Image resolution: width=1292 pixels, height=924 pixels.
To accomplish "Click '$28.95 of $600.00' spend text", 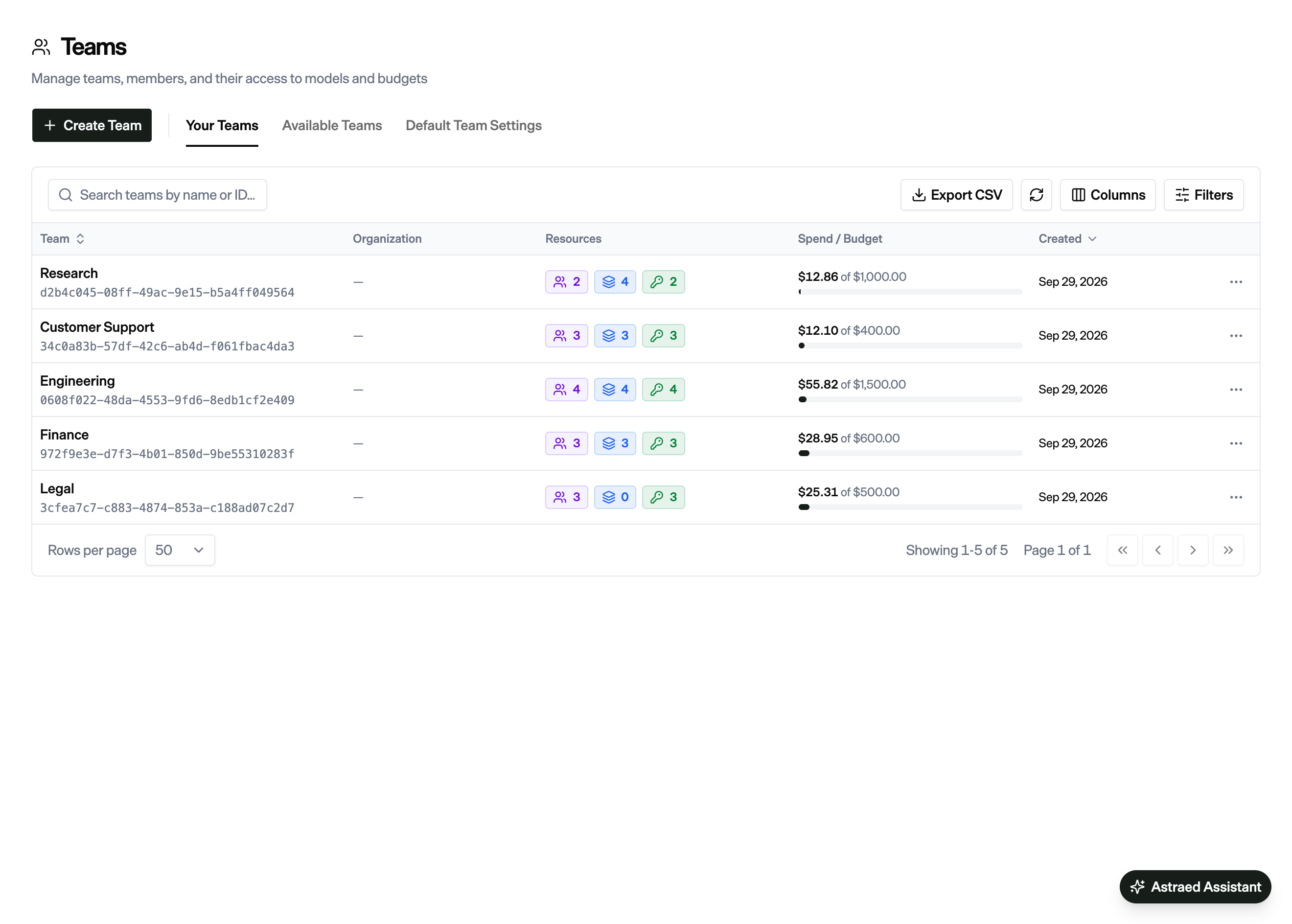I will pyautogui.click(x=848, y=439).
